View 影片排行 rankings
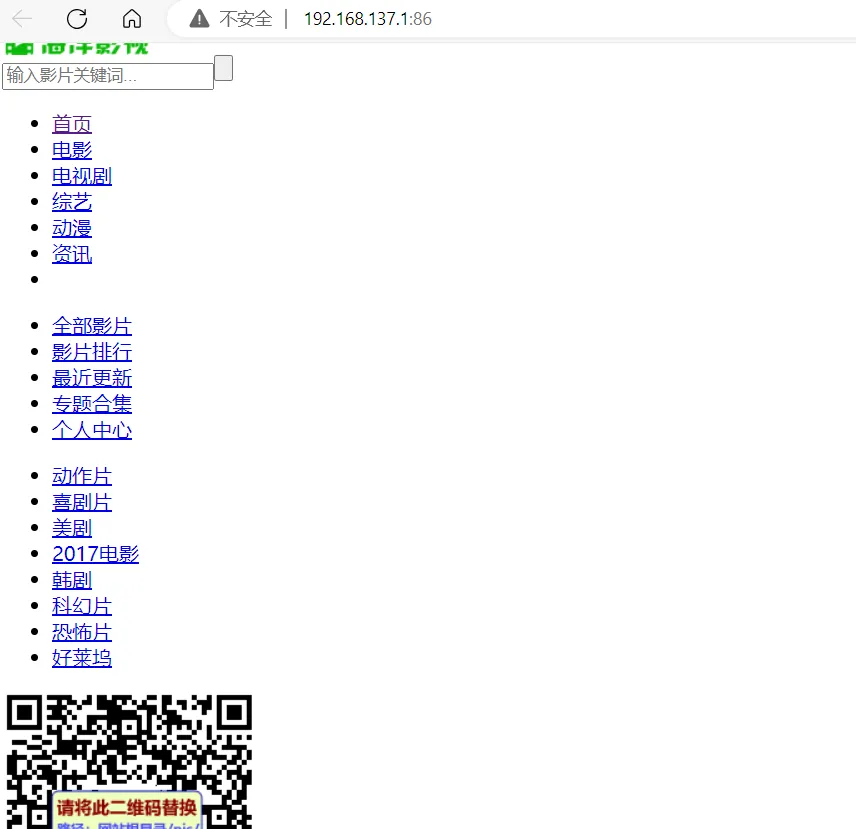 point(92,351)
